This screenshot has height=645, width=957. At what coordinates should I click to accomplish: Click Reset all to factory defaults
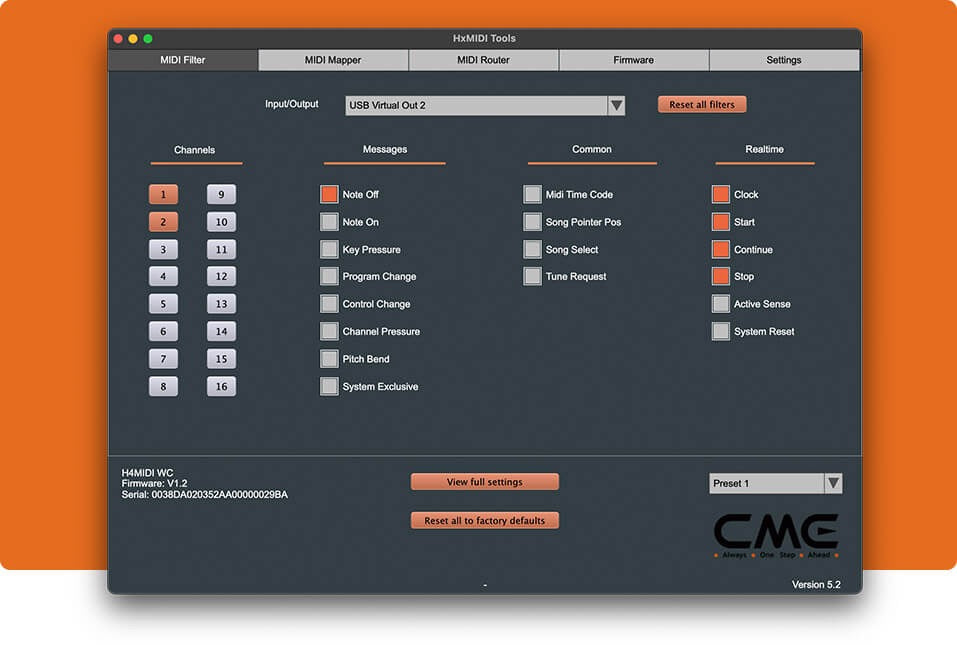point(484,521)
